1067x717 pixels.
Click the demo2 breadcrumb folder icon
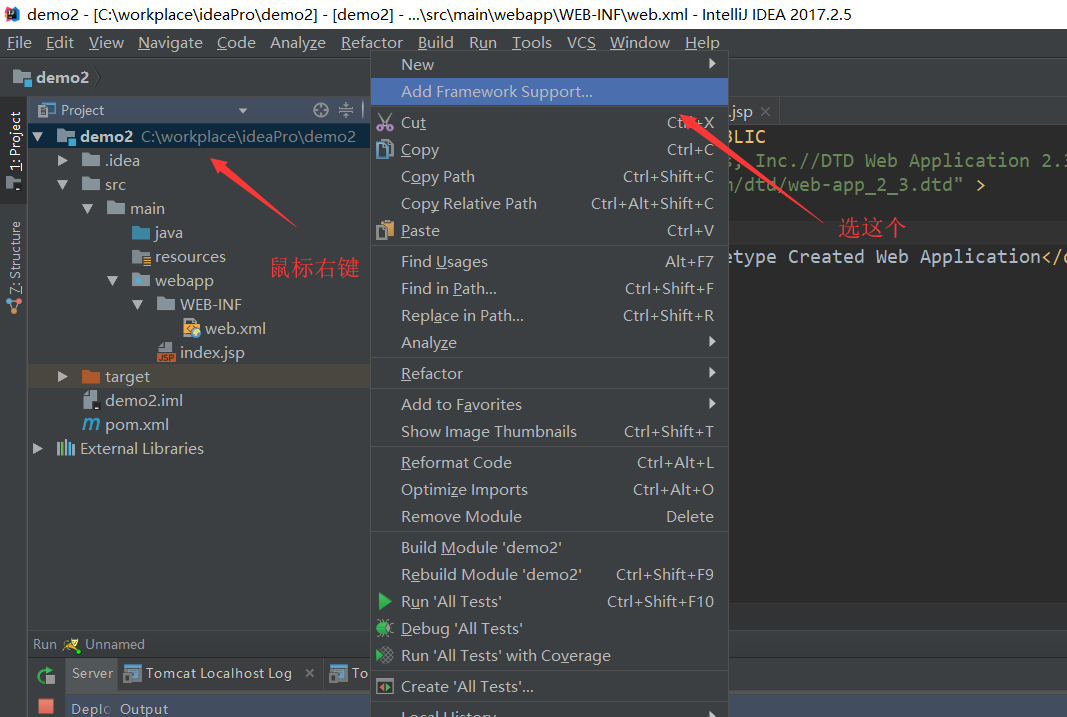[22, 78]
